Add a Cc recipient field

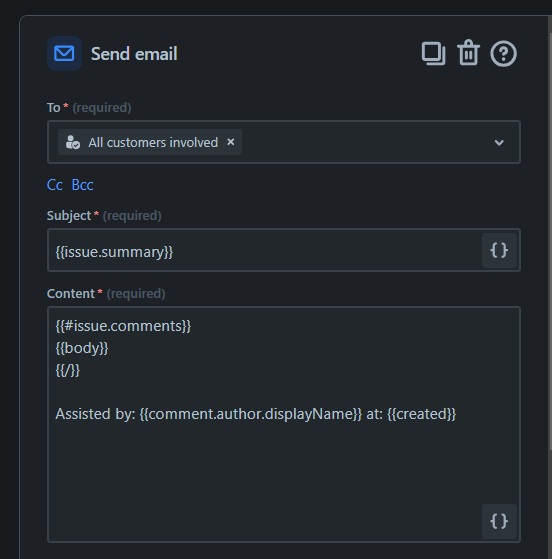55,185
